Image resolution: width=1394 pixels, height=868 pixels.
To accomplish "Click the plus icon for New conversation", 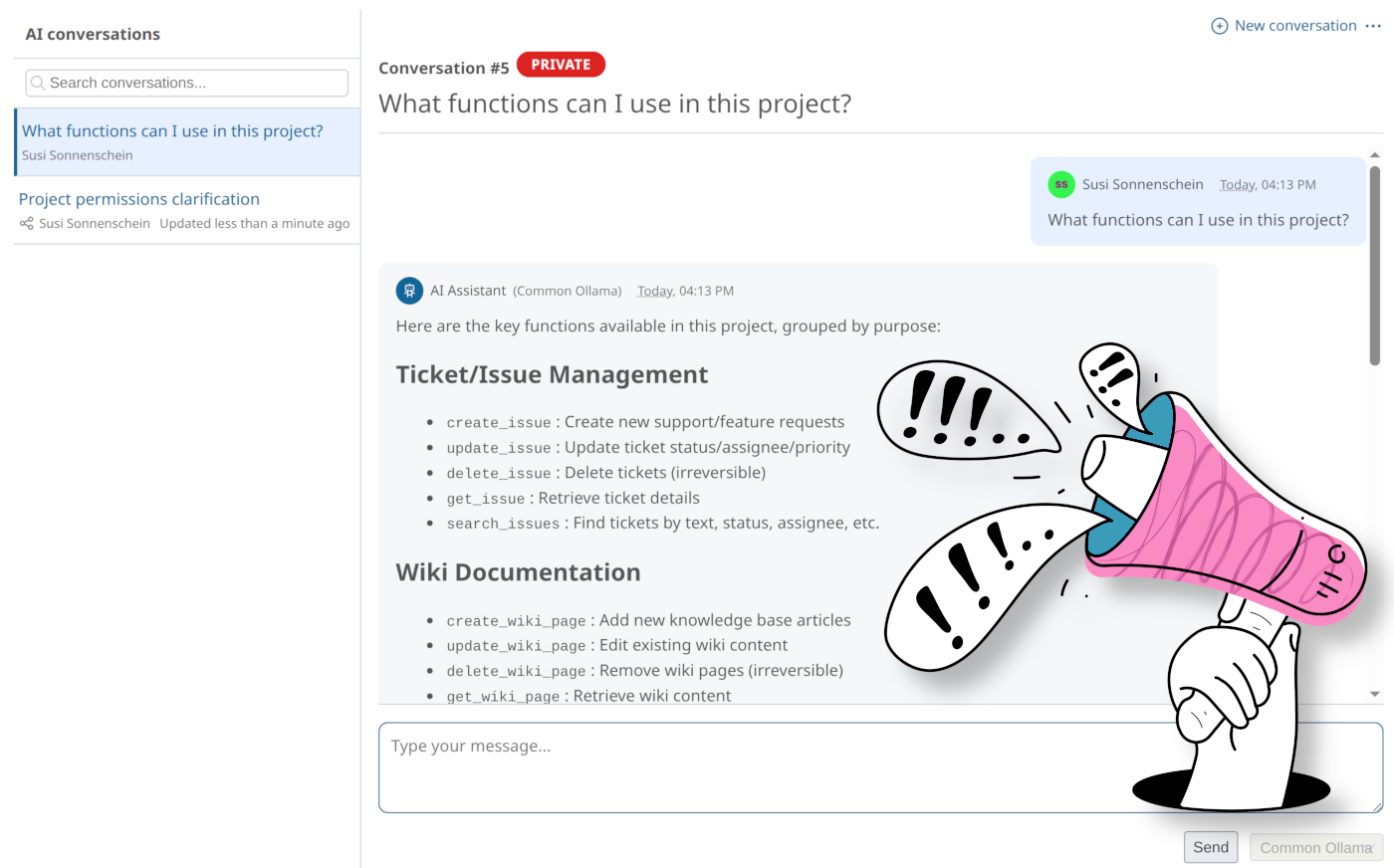I will 1219,26.
